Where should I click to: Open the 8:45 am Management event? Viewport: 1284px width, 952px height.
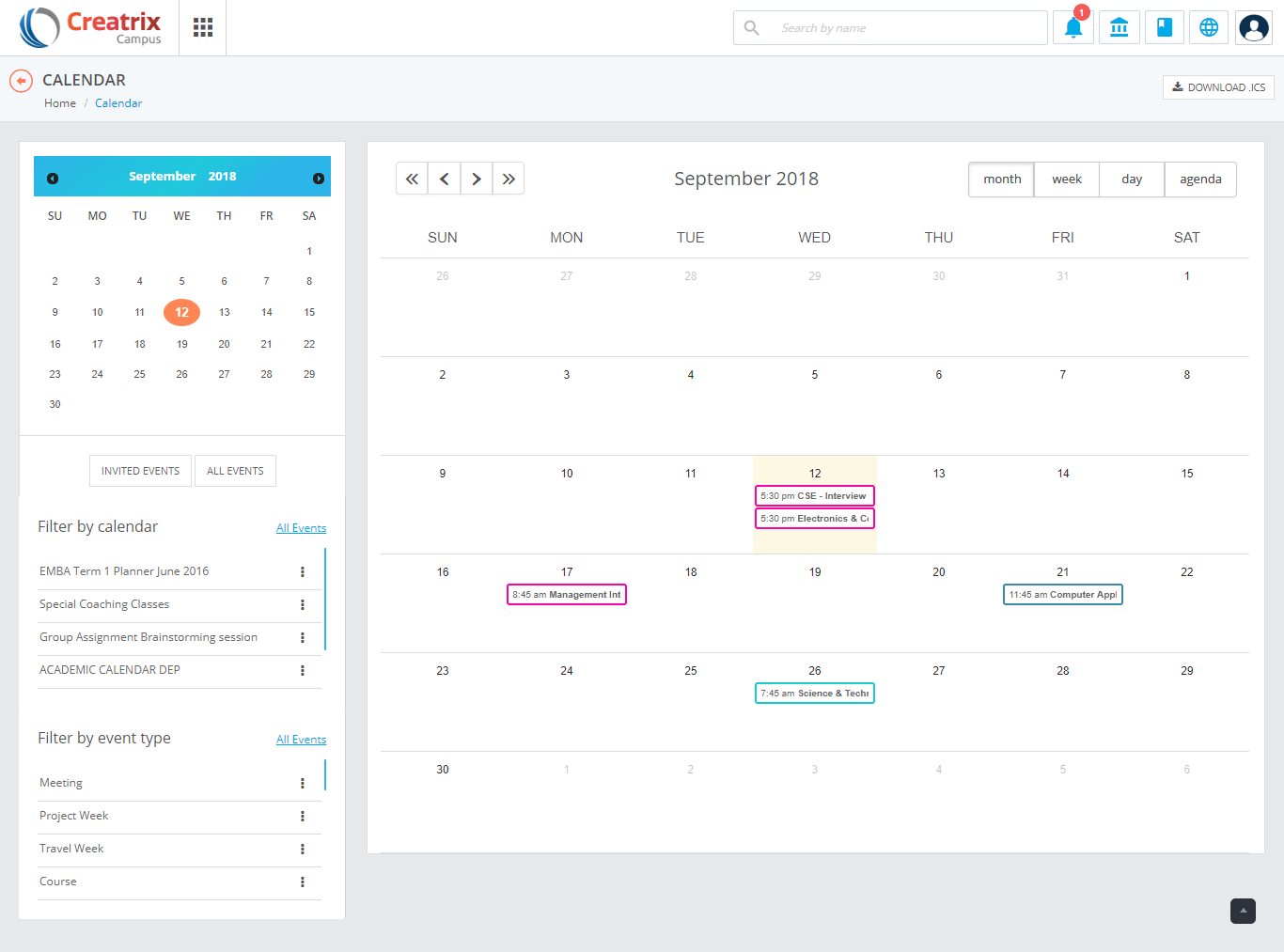pyautogui.click(x=567, y=594)
